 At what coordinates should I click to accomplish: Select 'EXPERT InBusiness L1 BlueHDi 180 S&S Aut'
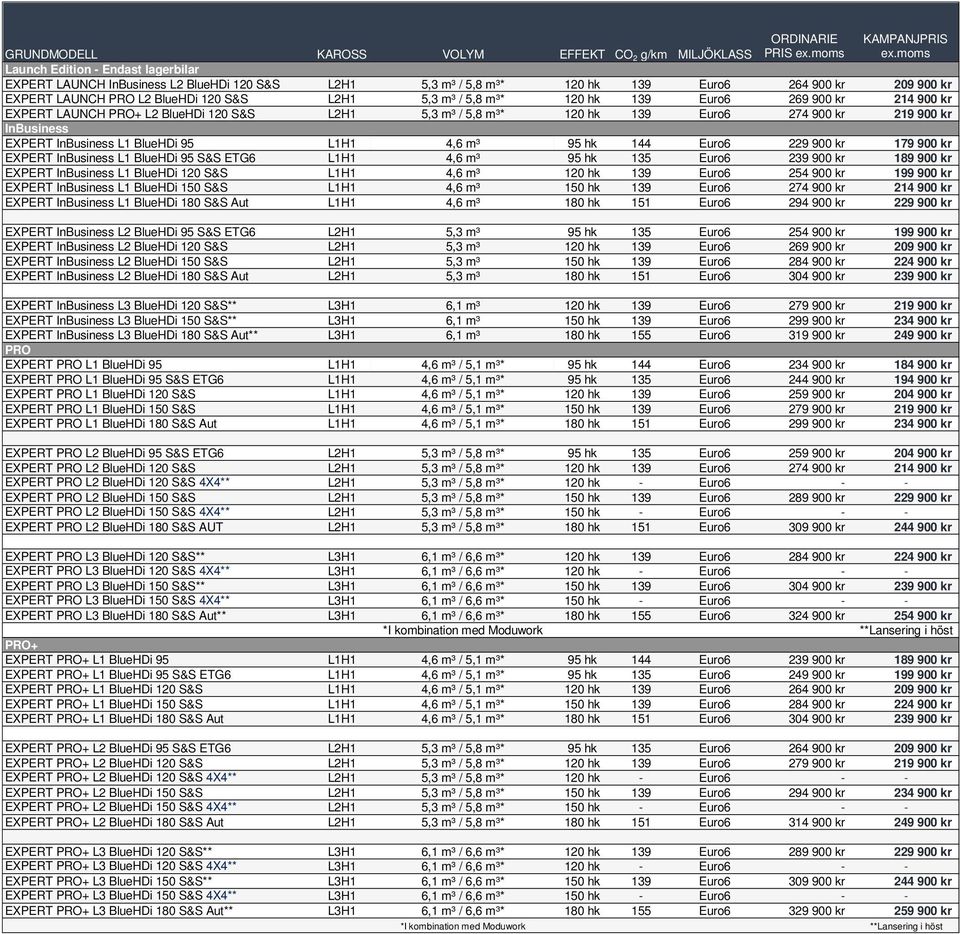(x=127, y=203)
